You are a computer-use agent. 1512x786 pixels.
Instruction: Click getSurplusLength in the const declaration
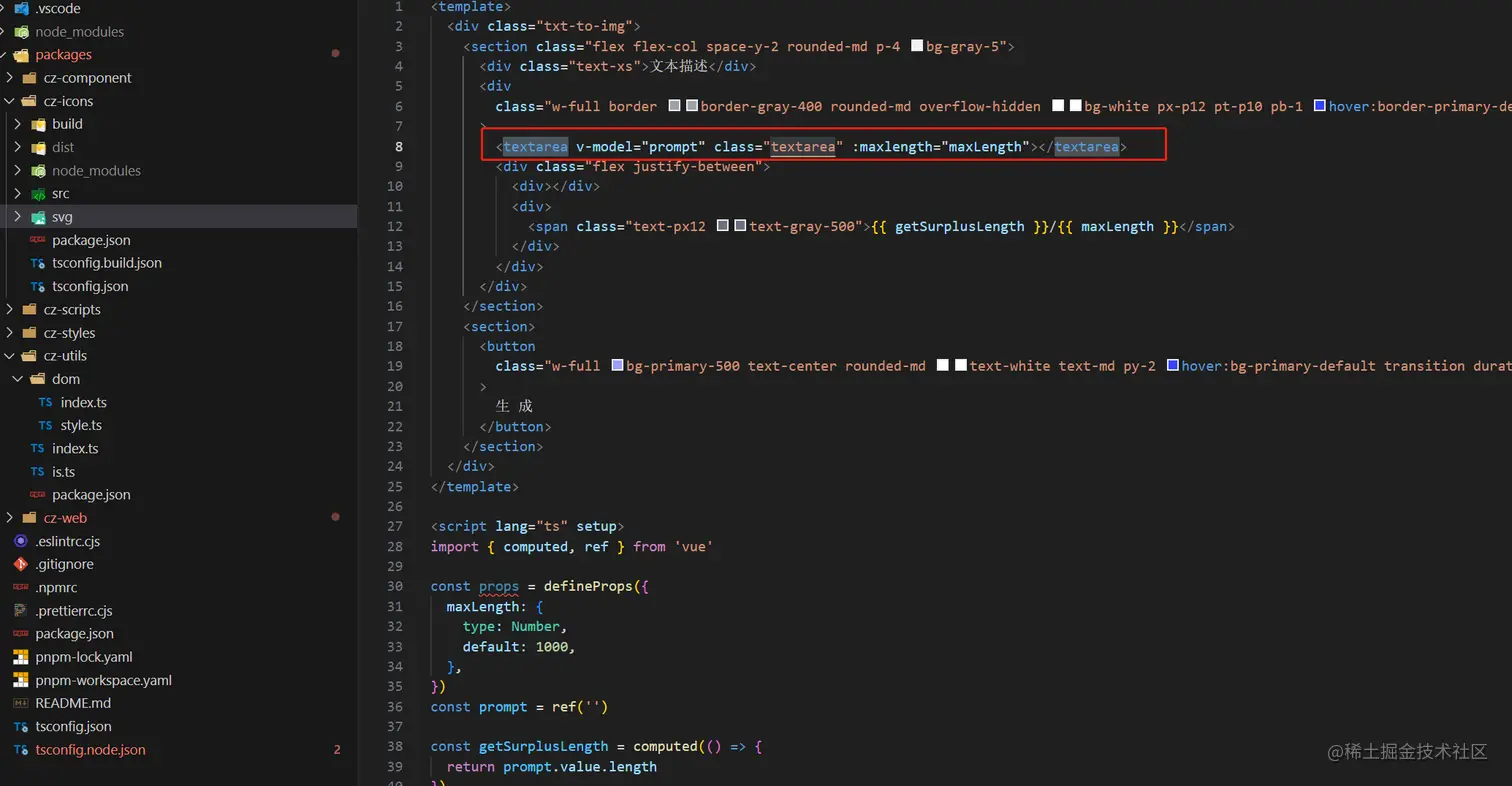pyautogui.click(x=543, y=746)
